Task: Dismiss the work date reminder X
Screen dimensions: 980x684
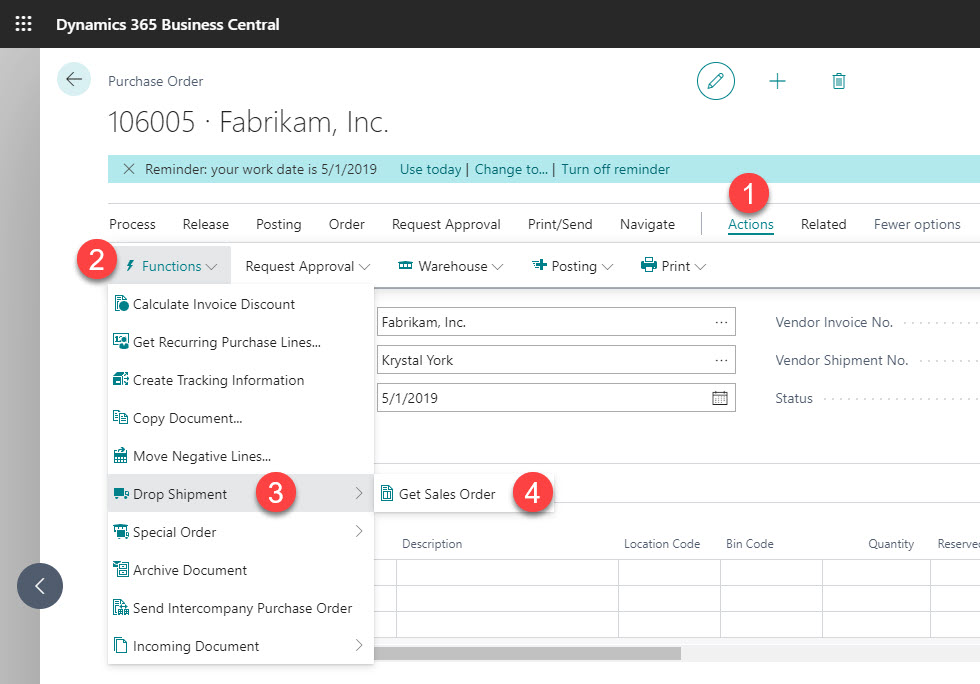Action: click(x=128, y=169)
